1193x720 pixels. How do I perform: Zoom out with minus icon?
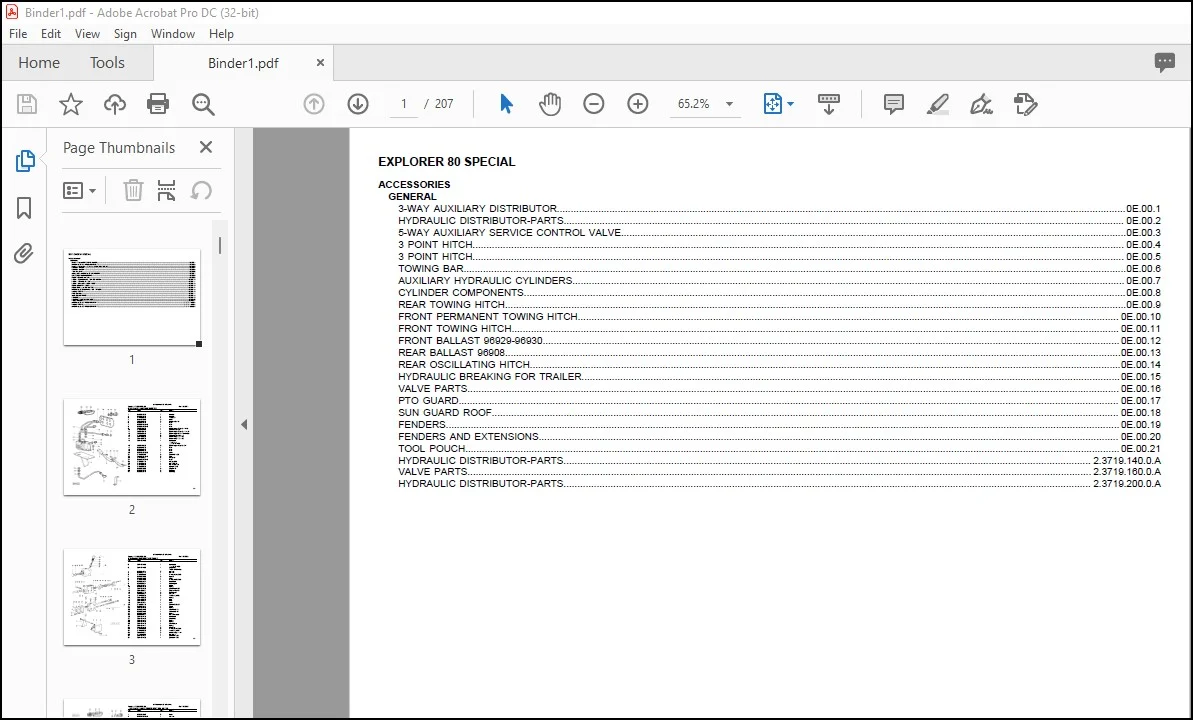click(593, 104)
